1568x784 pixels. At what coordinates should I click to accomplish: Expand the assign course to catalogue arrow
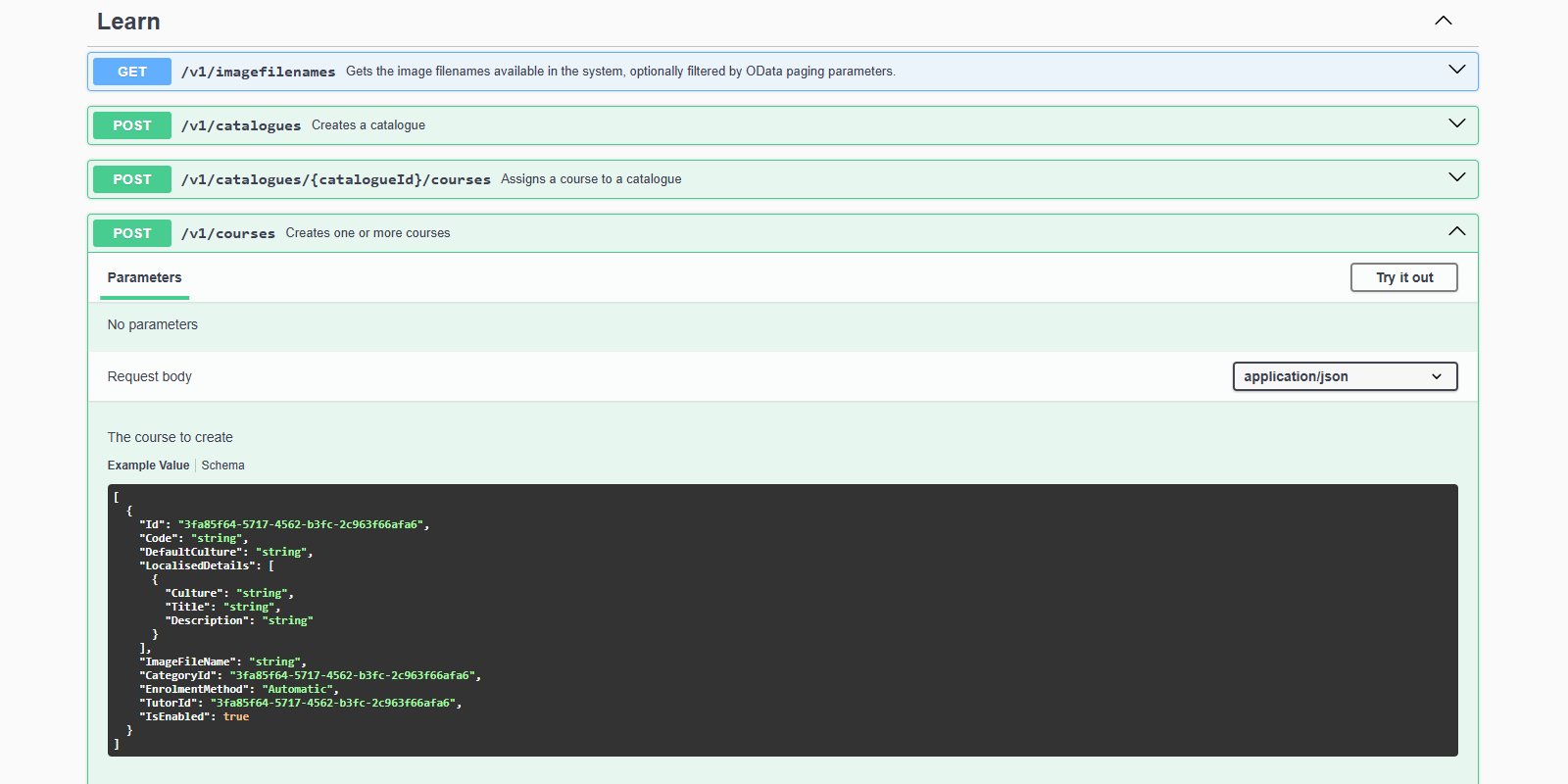1456,177
